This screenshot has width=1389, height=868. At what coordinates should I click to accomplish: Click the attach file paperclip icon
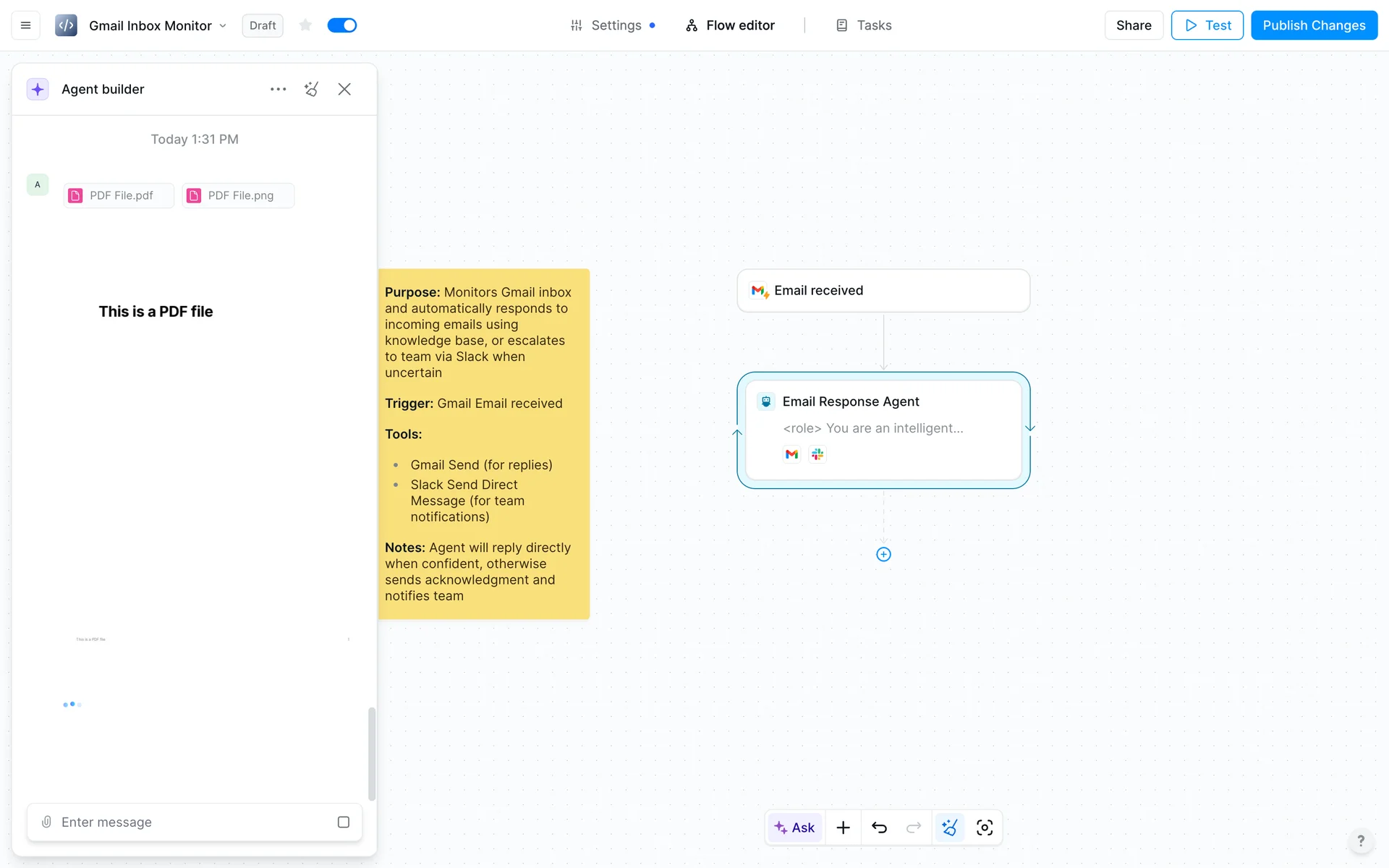pyautogui.click(x=46, y=822)
